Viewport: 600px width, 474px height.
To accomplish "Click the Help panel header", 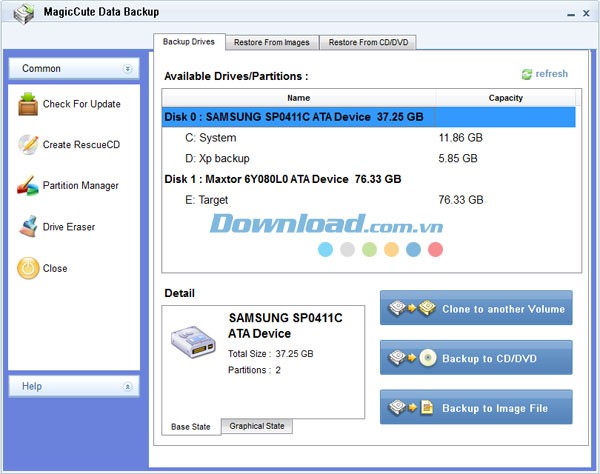I will pyautogui.click(x=74, y=387).
